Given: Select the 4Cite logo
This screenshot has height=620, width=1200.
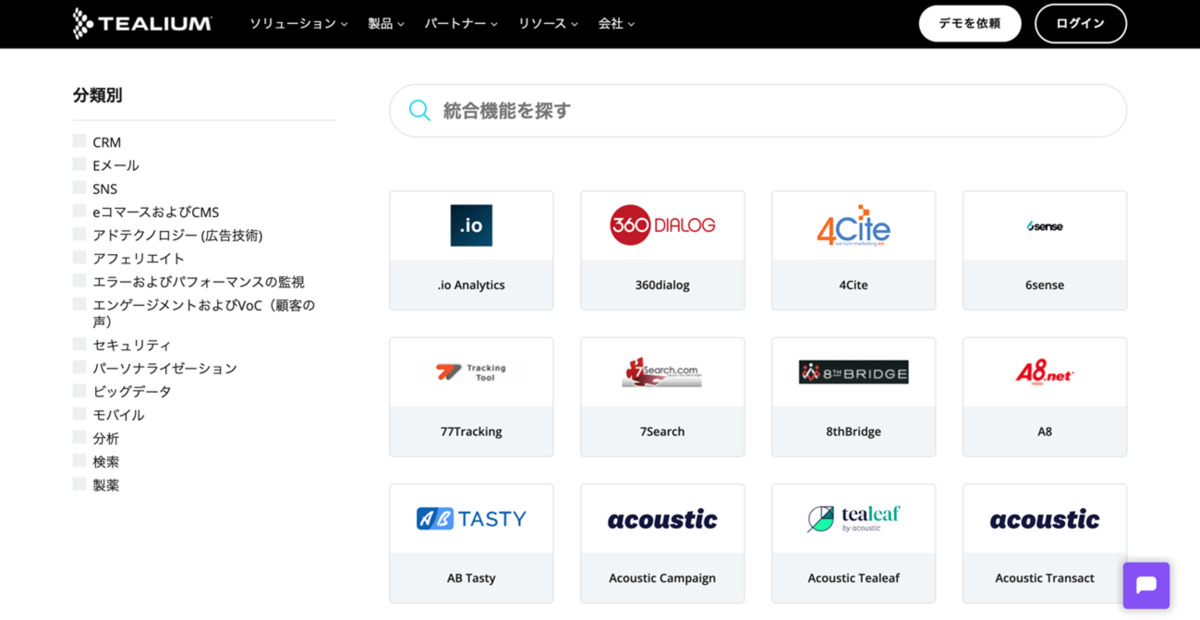Looking at the screenshot, I should click(x=853, y=225).
